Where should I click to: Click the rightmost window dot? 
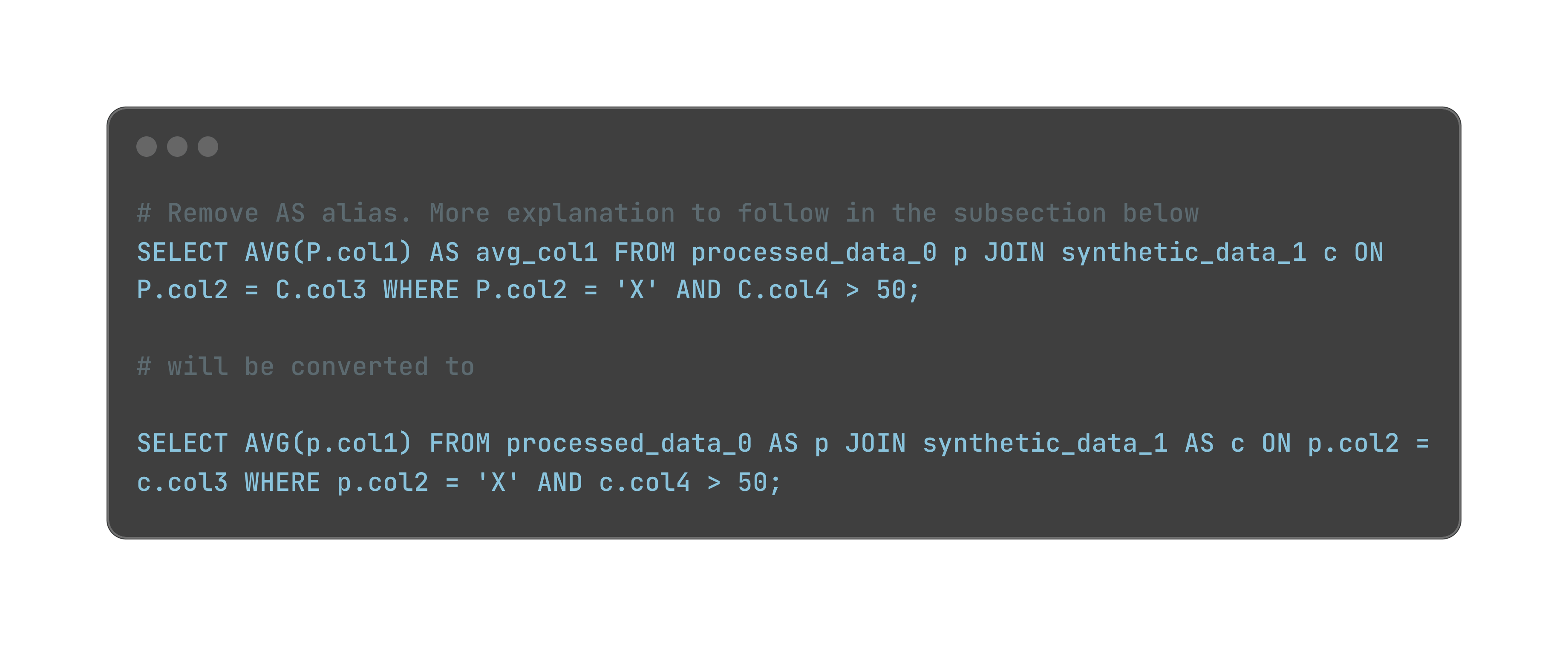(208, 147)
